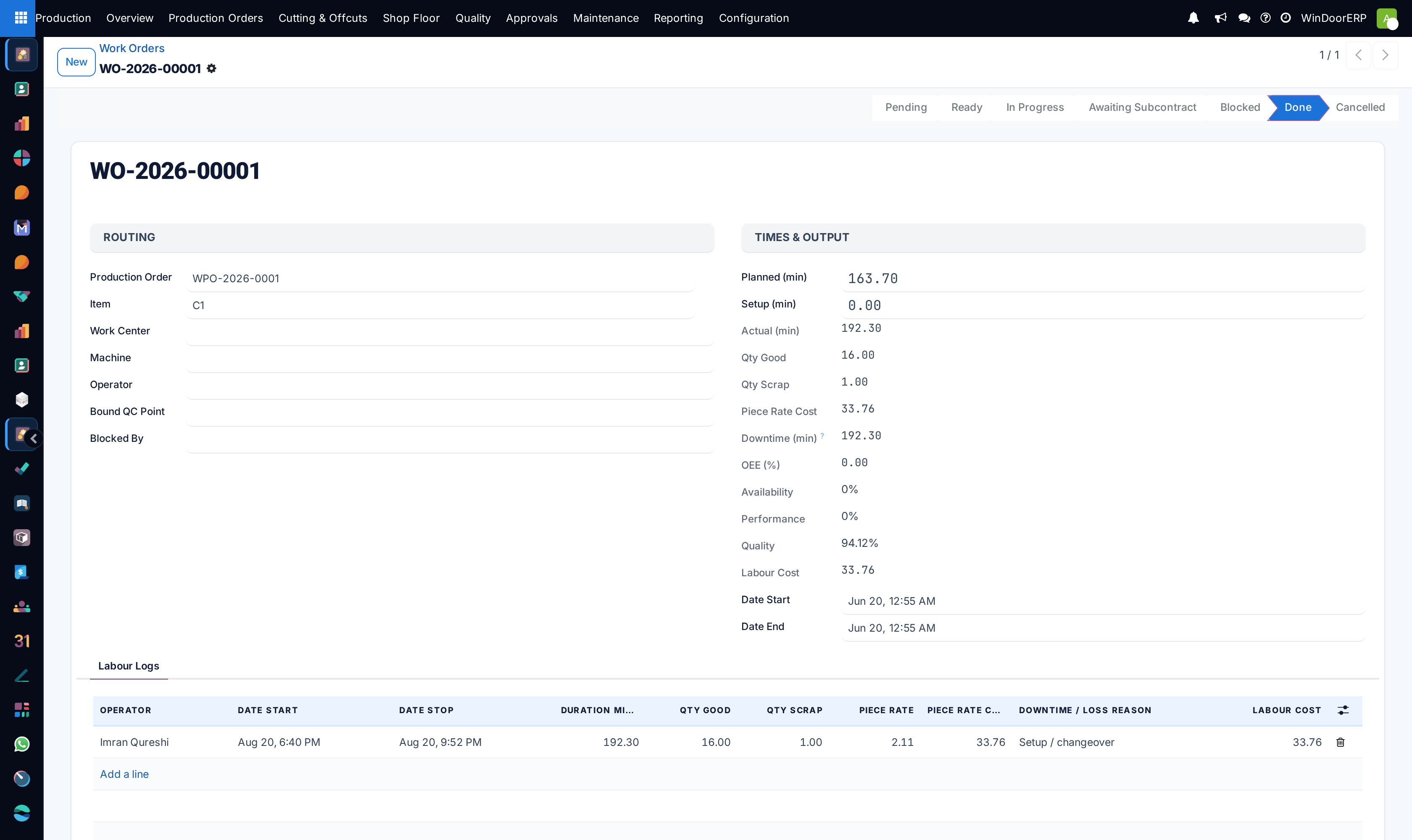Open the chat conversations icon
The width and height of the screenshot is (1412, 840).
coord(1244,18)
